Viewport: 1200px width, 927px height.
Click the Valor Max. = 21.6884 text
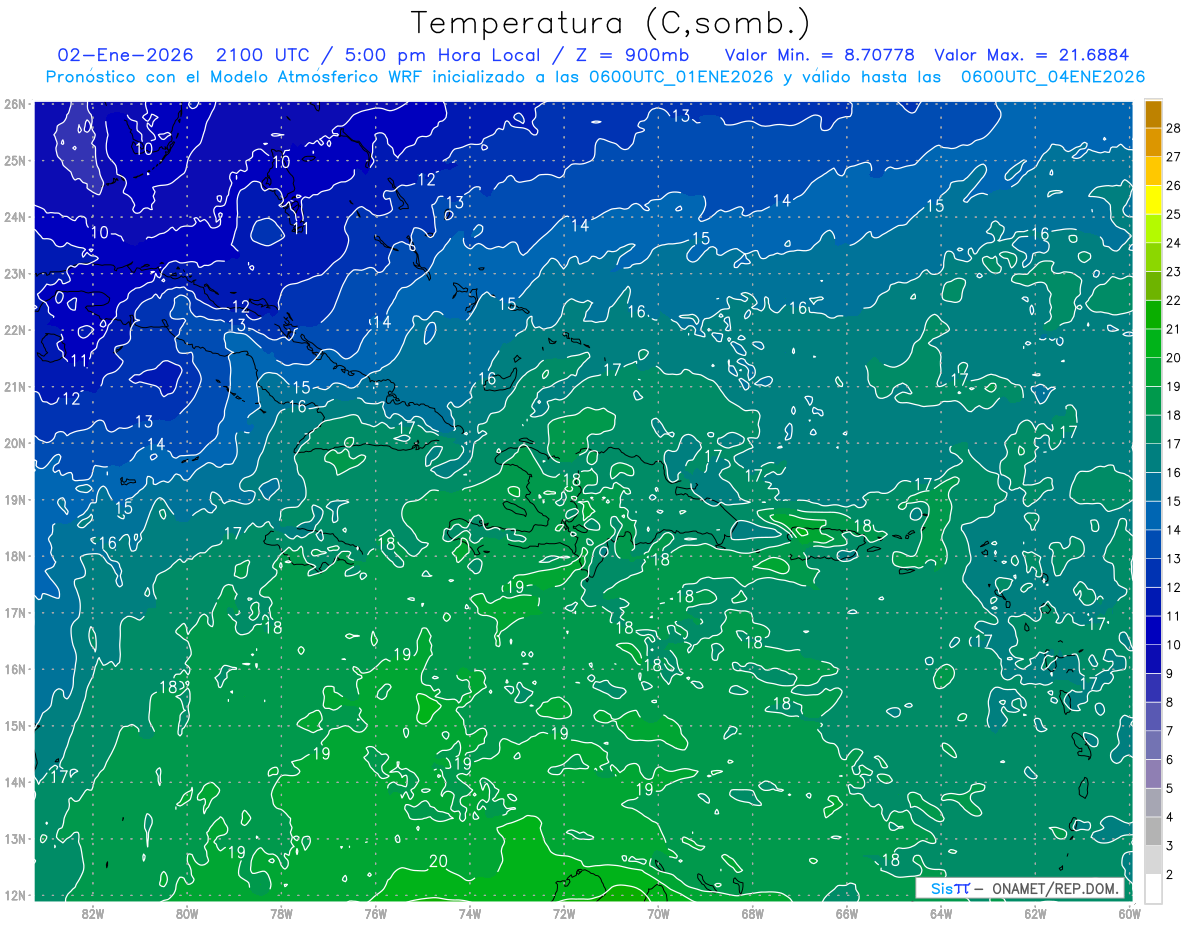(1032, 55)
